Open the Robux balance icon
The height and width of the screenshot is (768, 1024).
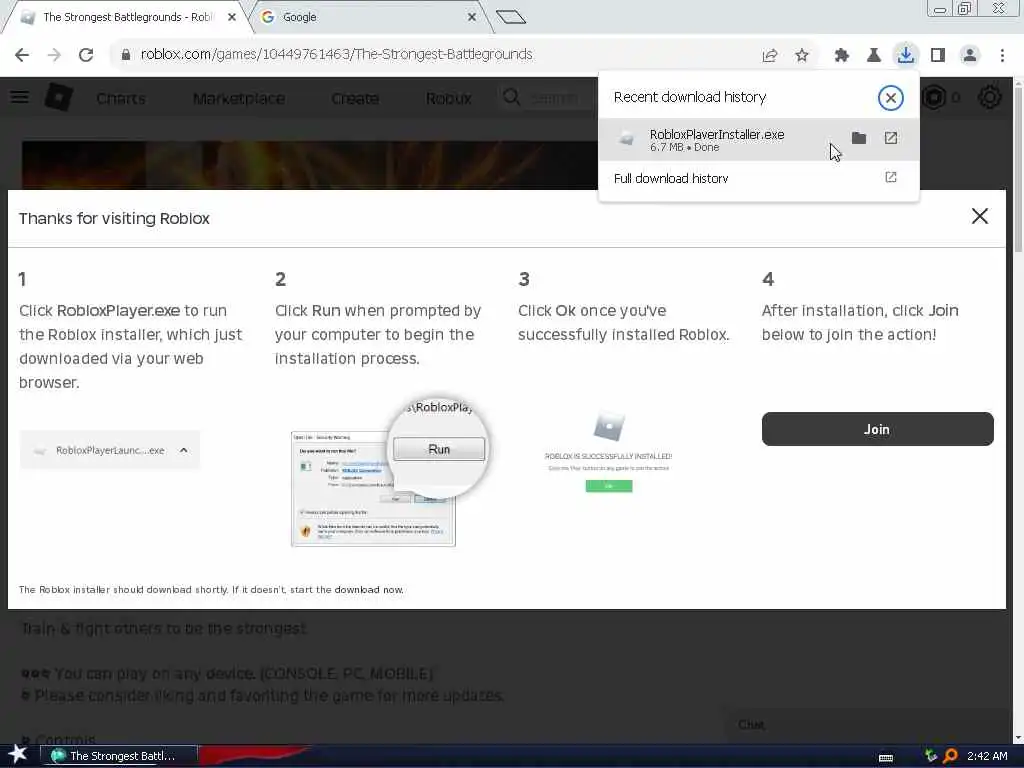[x=935, y=98]
